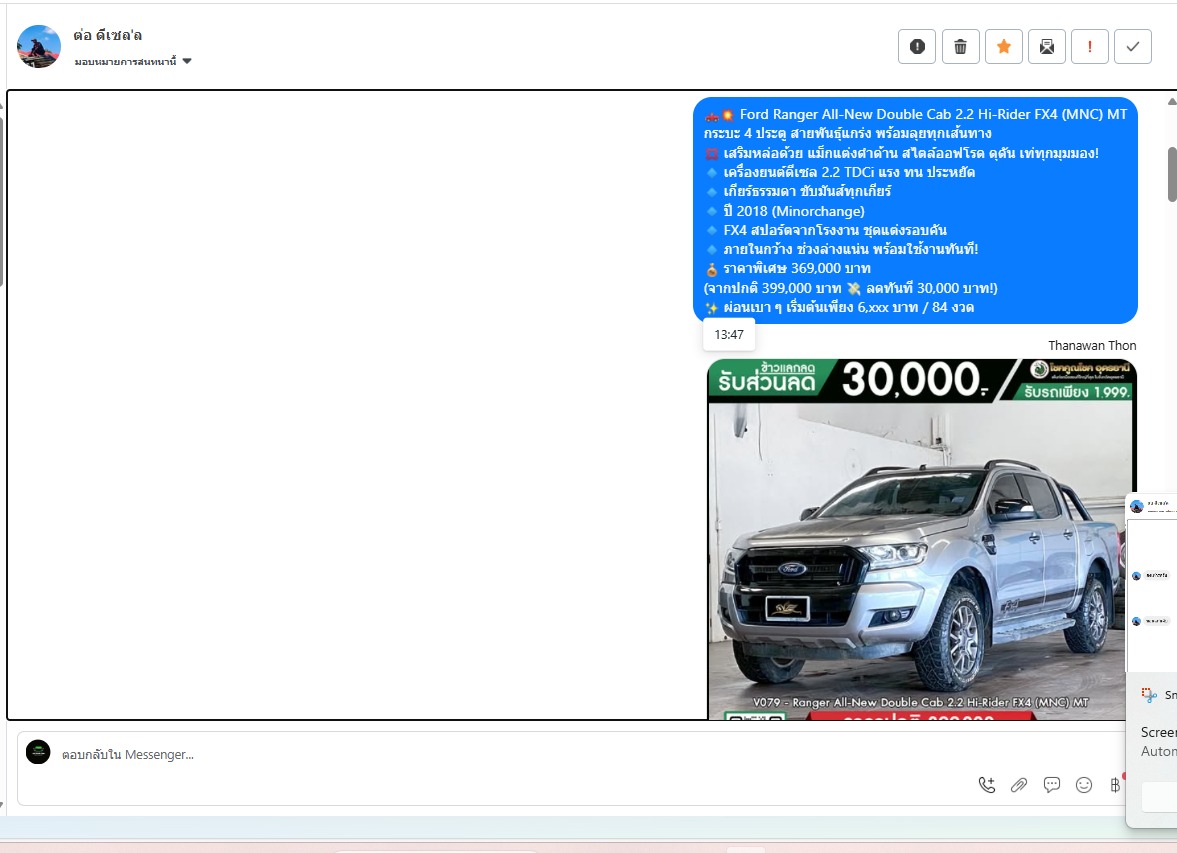The width and height of the screenshot is (1177, 853).
Task: Click the blue Ford Ranger message bubble
Action: (x=915, y=210)
